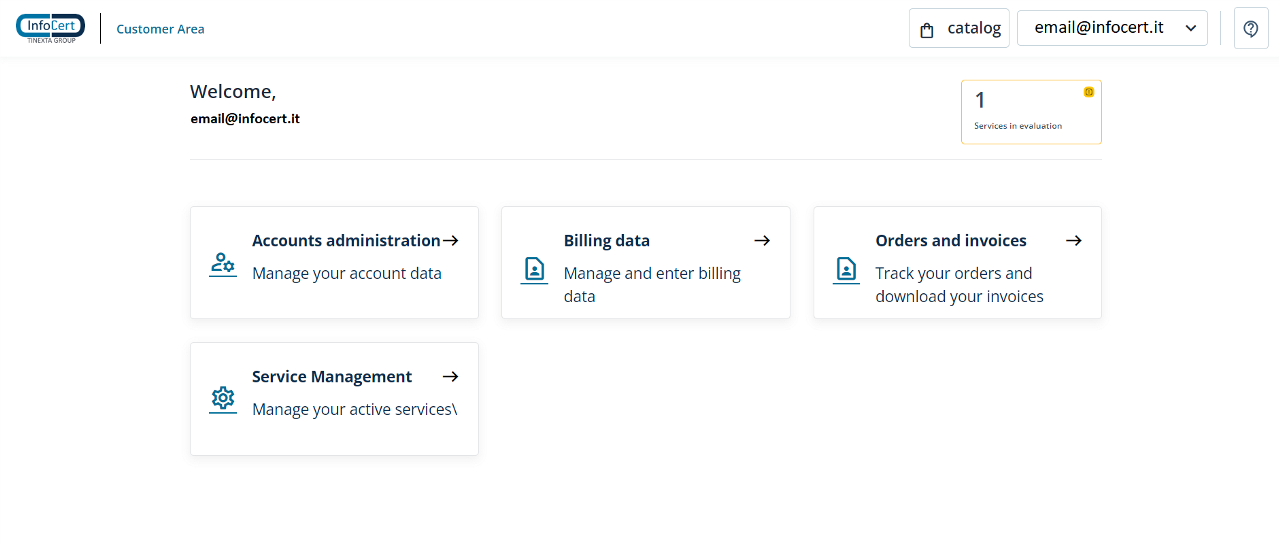This screenshot has width=1280, height=544.
Task: Click the Accounts administration user-gear icon
Action: pos(222,264)
